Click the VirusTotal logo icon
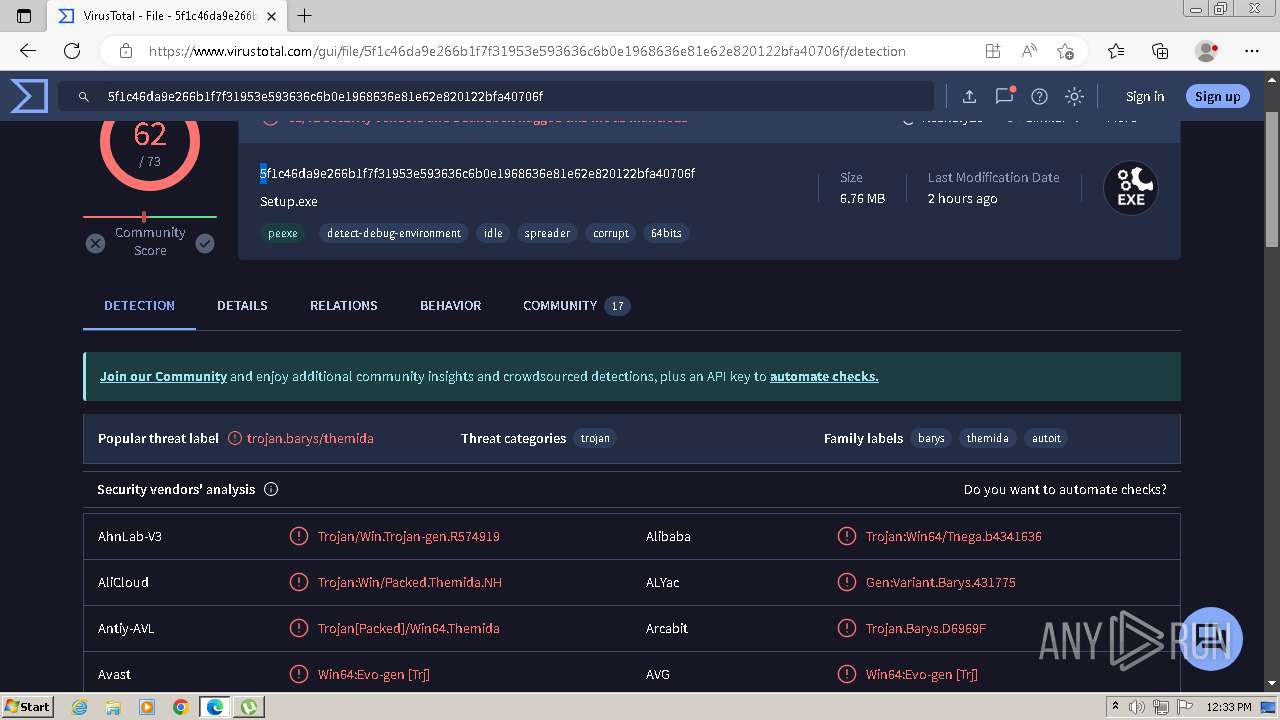 click(x=29, y=96)
